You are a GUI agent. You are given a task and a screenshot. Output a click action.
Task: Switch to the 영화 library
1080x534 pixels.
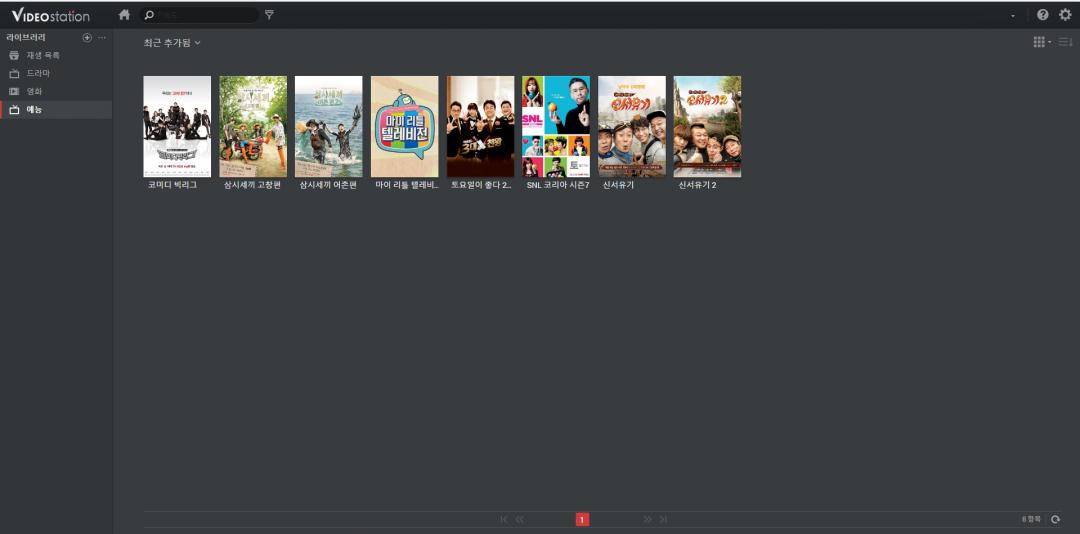(x=34, y=91)
